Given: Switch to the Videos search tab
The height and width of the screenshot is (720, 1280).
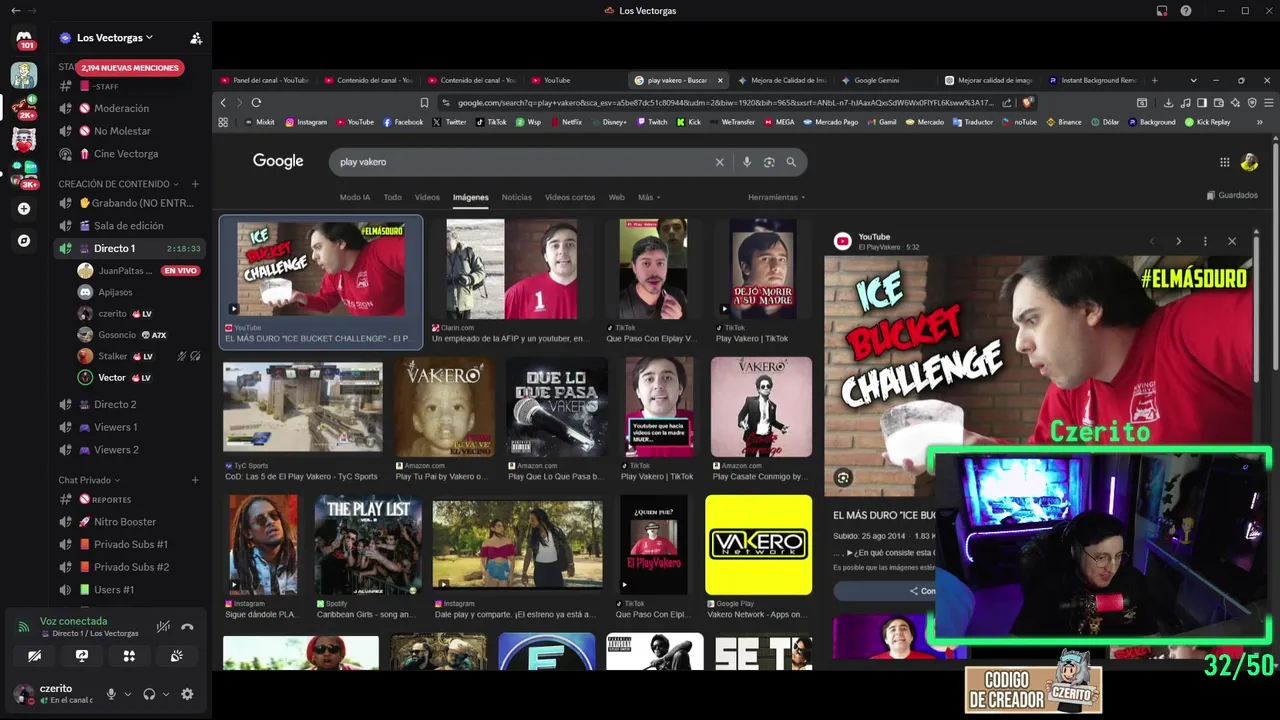Looking at the screenshot, I should (427, 197).
